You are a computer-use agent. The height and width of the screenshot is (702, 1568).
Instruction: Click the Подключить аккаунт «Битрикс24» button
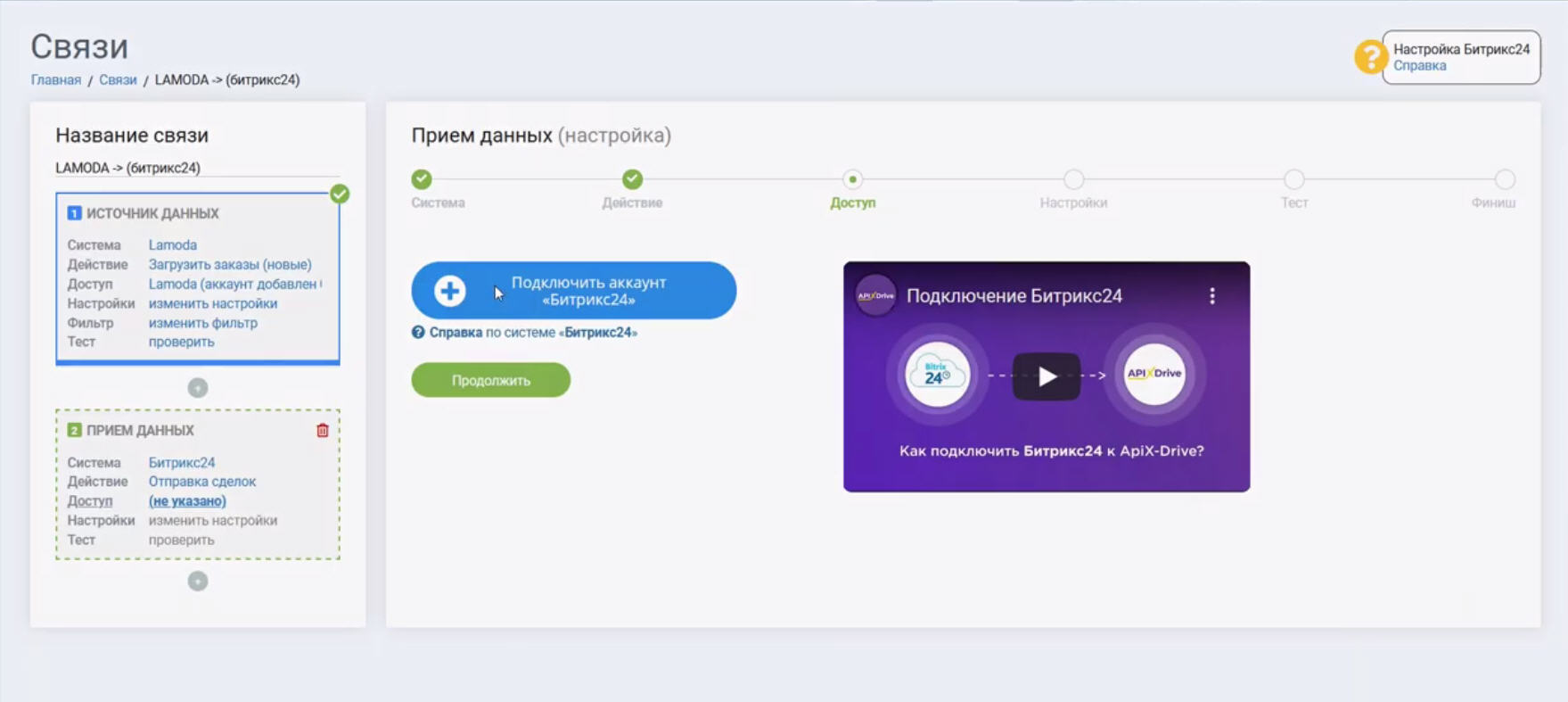pos(574,291)
